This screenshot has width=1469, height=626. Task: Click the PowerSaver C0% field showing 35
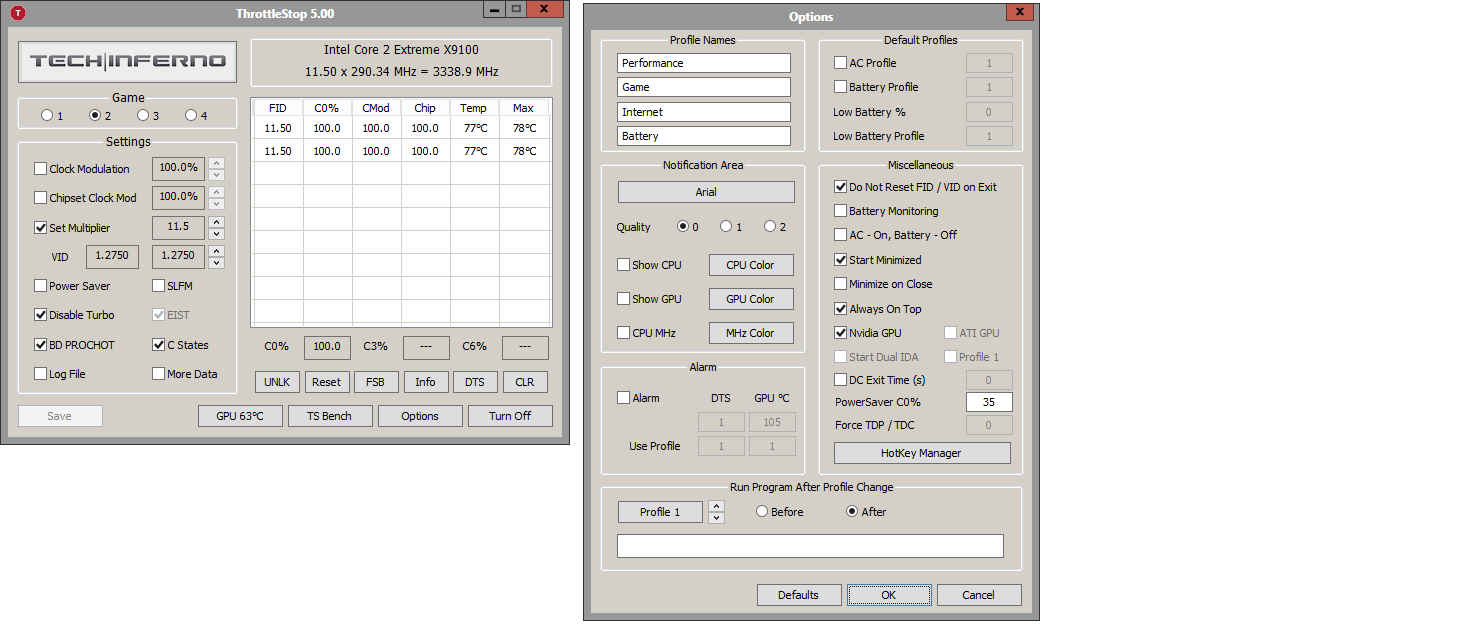point(989,402)
